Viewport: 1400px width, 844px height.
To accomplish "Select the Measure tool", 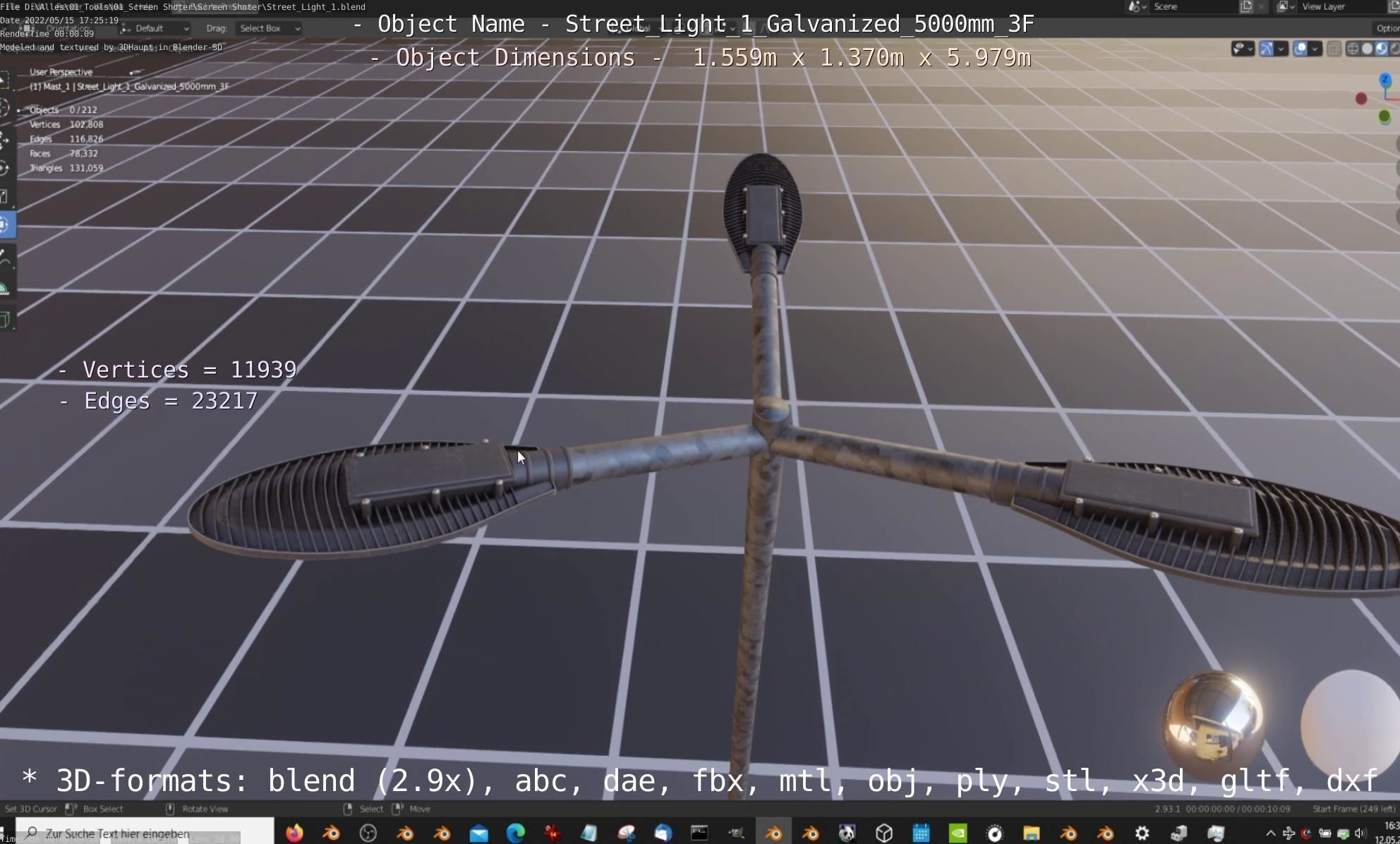I will [x=5, y=287].
